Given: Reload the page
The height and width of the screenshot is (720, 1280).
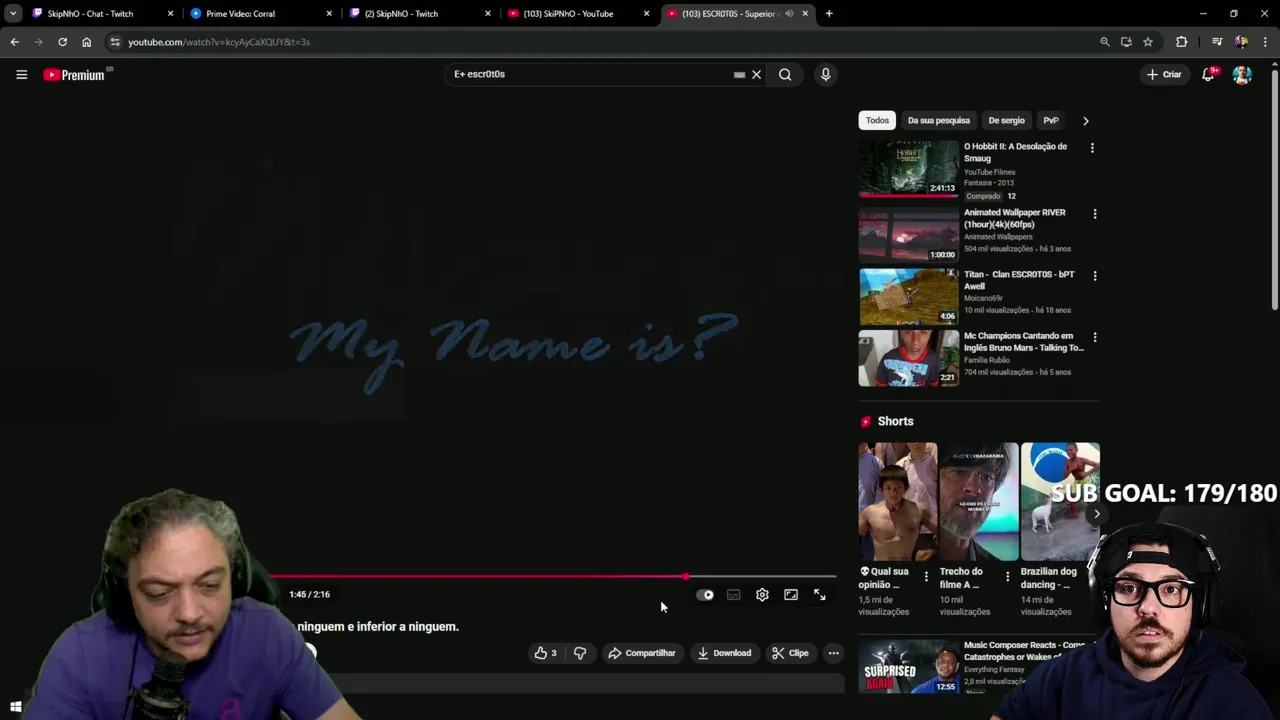Looking at the screenshot, I should click(62, 42).
